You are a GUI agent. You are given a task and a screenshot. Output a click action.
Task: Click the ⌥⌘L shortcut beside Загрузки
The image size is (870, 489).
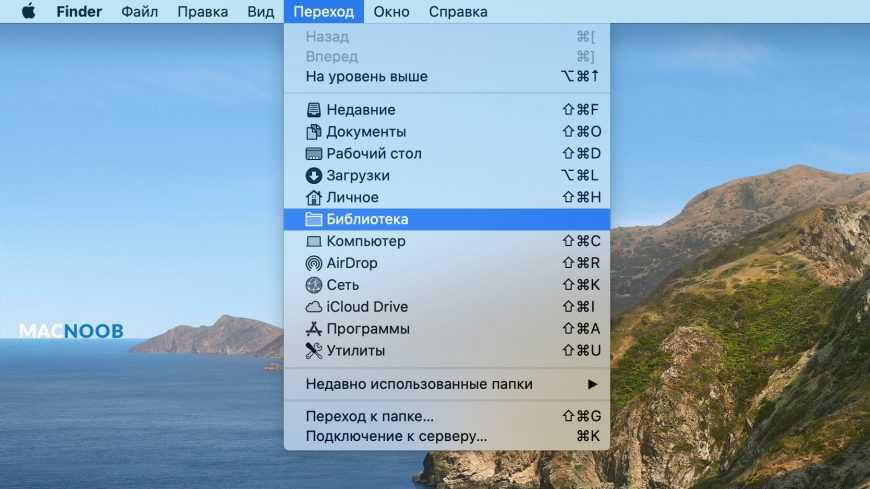(580, 175)
